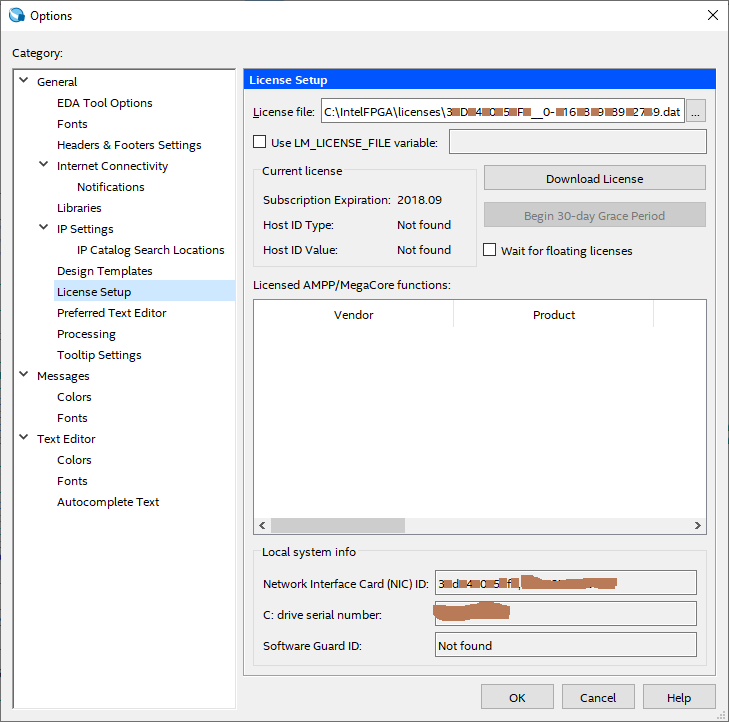The height and width of the screenshot is (722, 729).
Task: Click Begin 30-day Grace Period button
Action: 595,215
